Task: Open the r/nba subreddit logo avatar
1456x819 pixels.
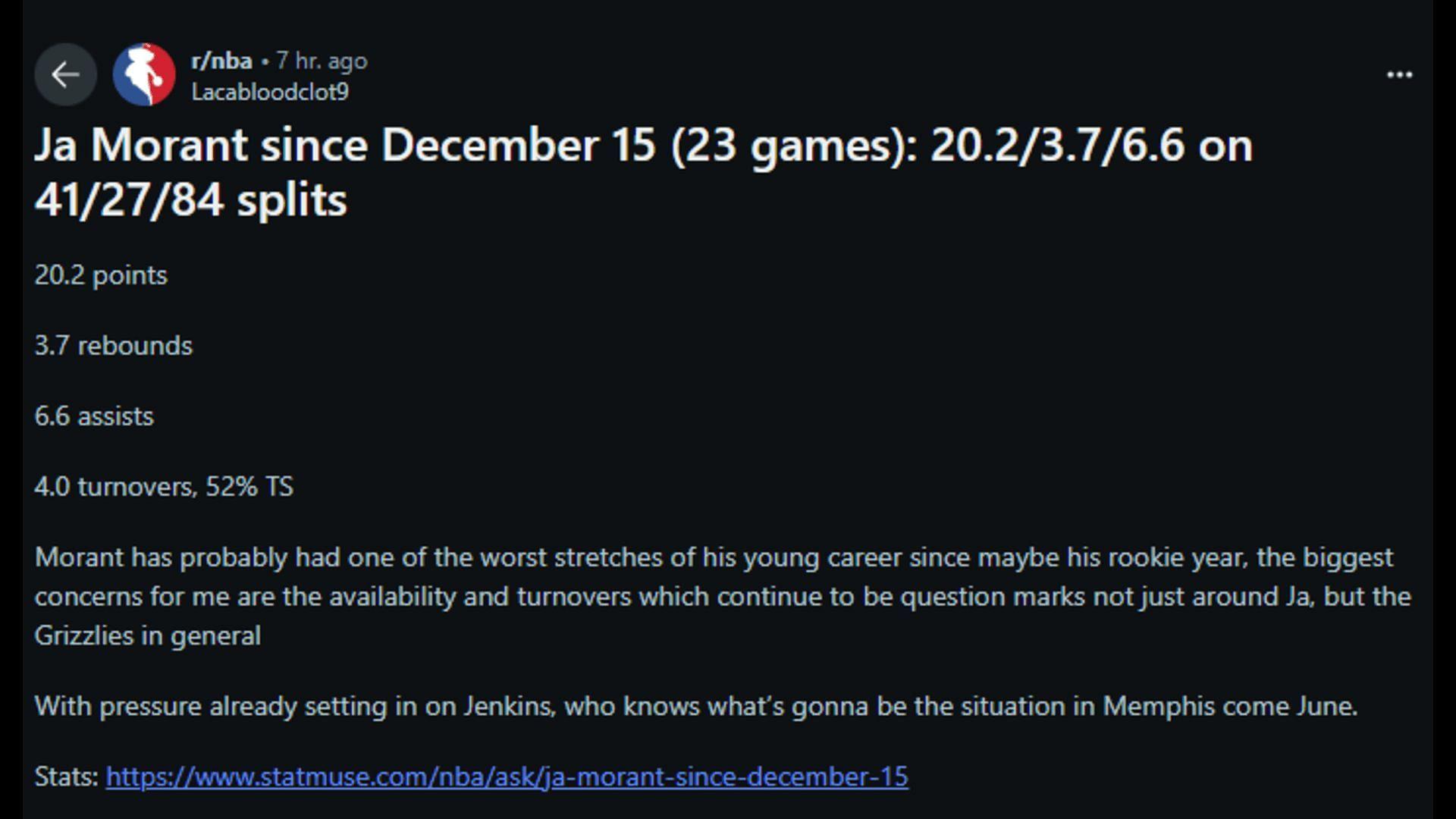Action: [144, 74]
